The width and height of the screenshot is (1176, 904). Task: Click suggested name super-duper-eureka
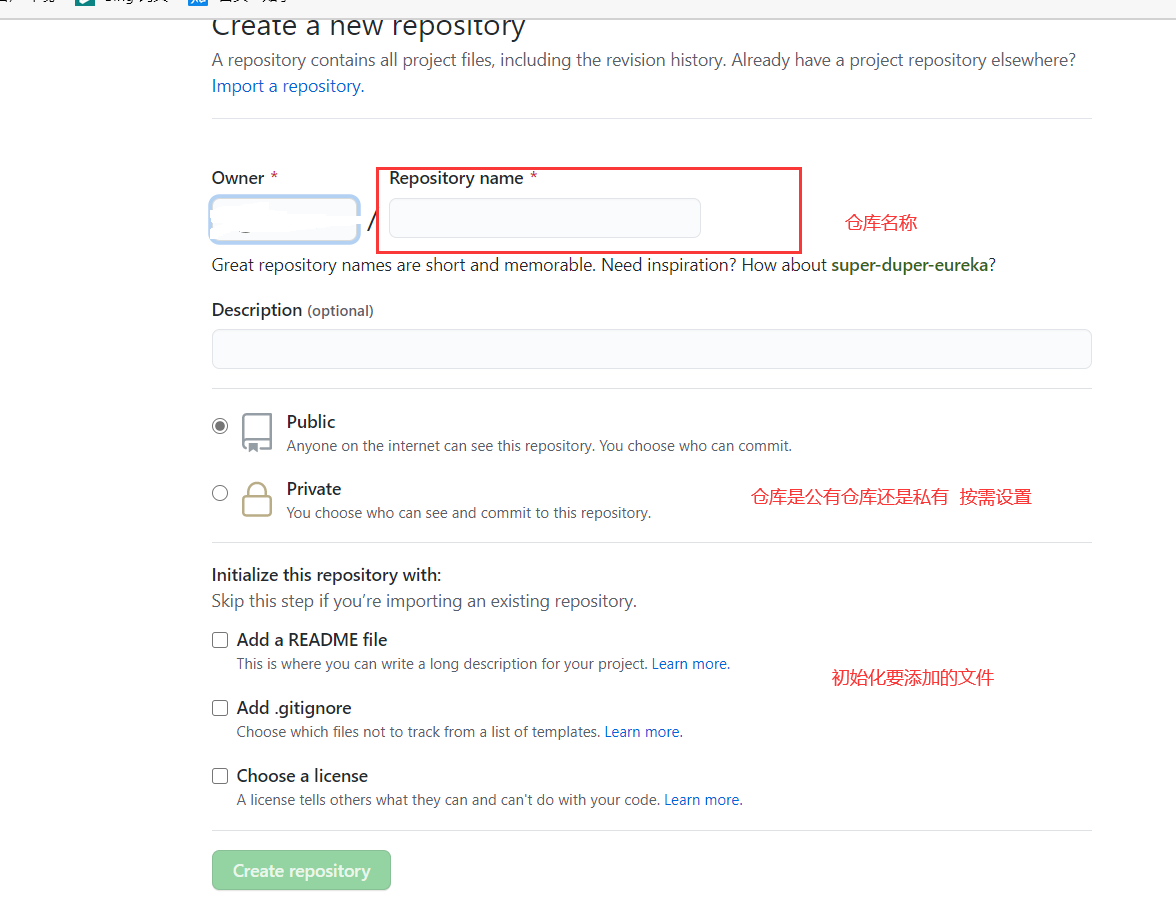[910, 265]
